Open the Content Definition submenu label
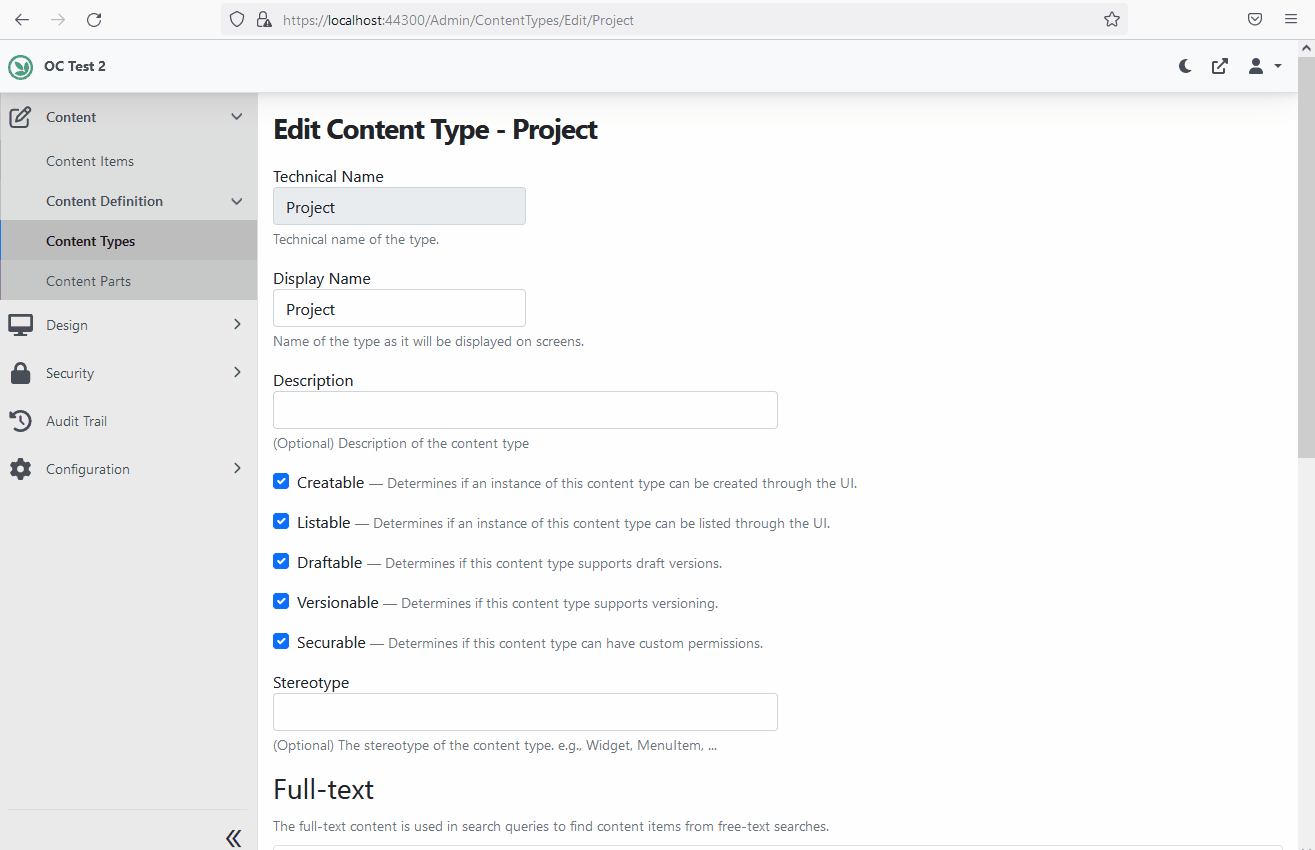 tap(104, 201)
